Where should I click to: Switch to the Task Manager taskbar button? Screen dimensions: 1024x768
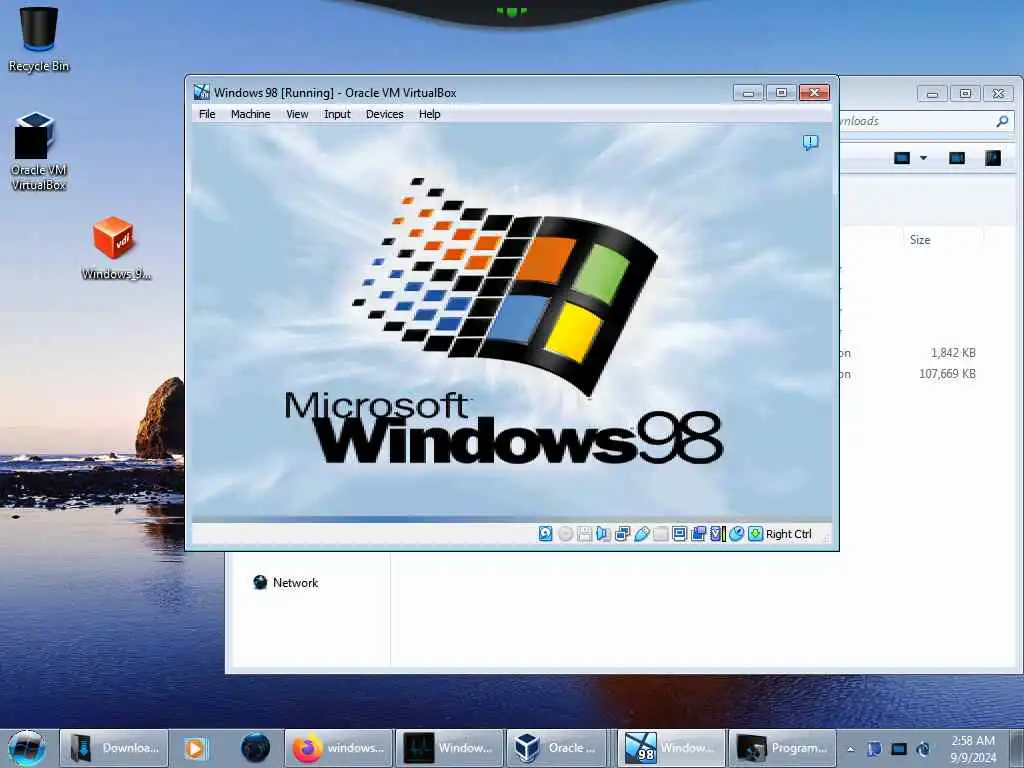449,748
